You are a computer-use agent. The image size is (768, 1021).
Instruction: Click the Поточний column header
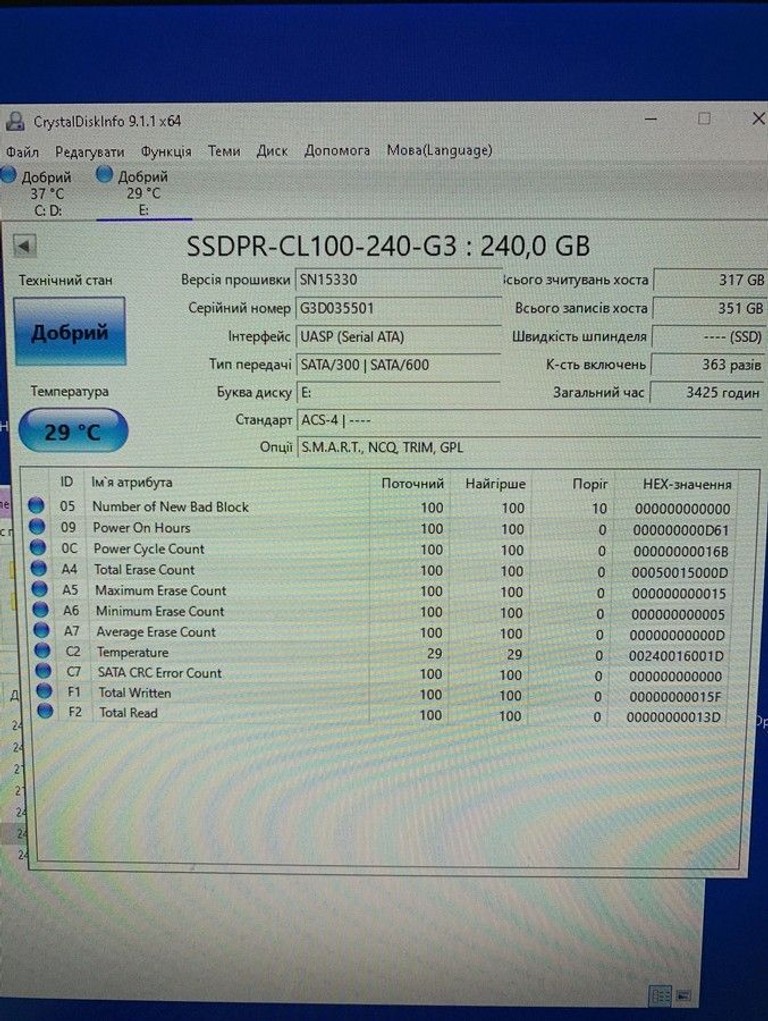412,483
